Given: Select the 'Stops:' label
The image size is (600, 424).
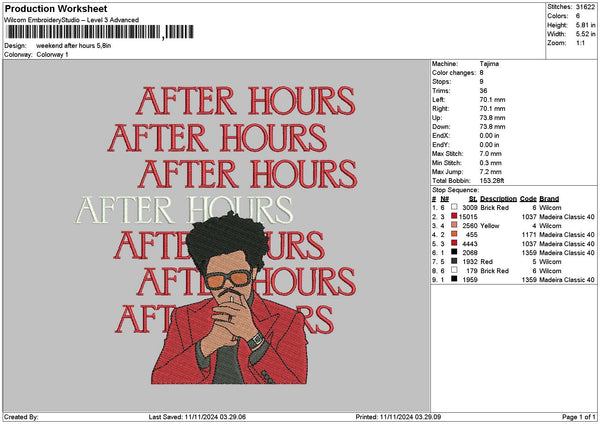Looking at the screenshot, I should tap(441, 82).
